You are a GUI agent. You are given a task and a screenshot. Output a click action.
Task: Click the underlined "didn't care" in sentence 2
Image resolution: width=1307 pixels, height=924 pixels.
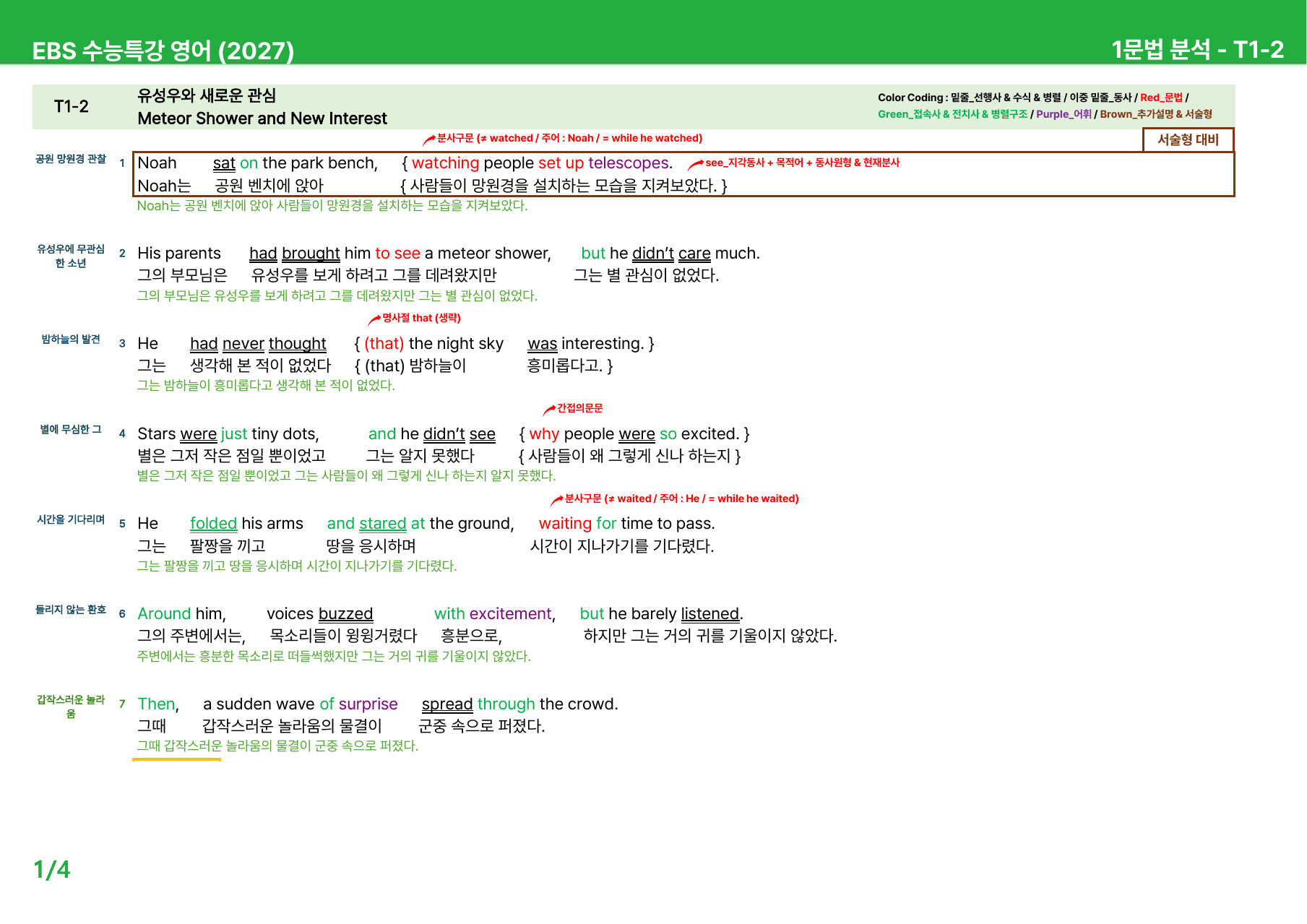click(671, 254)
